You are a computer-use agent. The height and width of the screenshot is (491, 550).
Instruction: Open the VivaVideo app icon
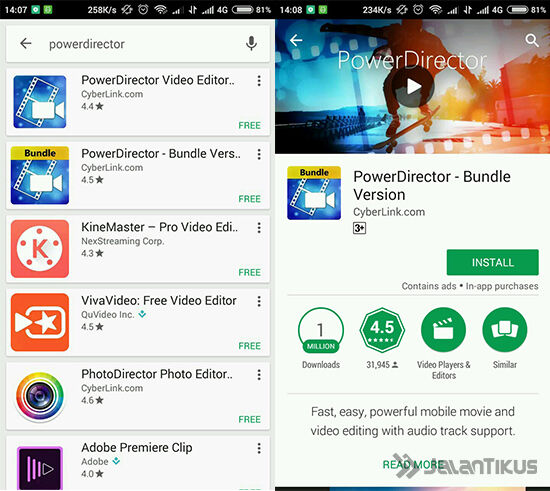pyautogui.click(x=40, y=322)
